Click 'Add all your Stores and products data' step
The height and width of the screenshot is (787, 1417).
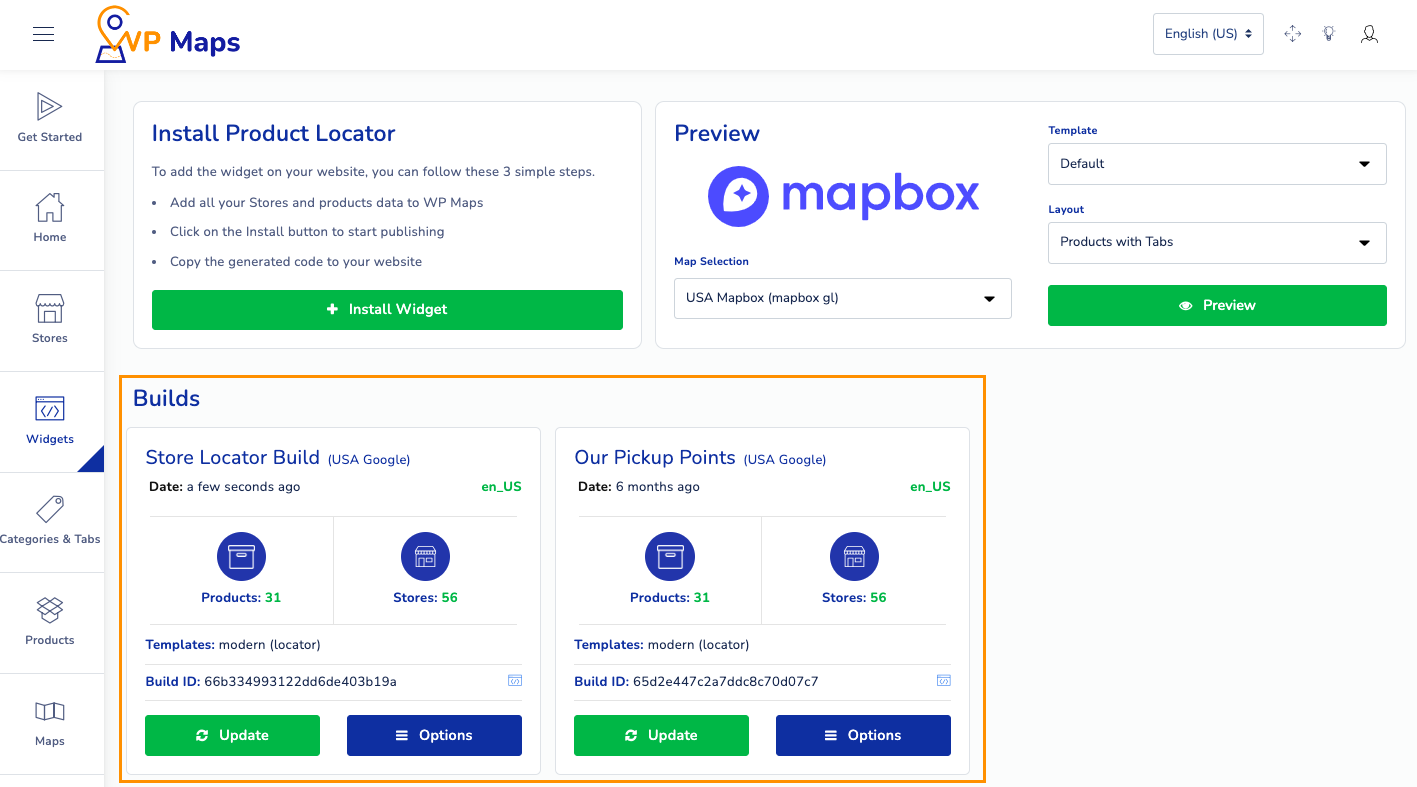click(326, 202)
